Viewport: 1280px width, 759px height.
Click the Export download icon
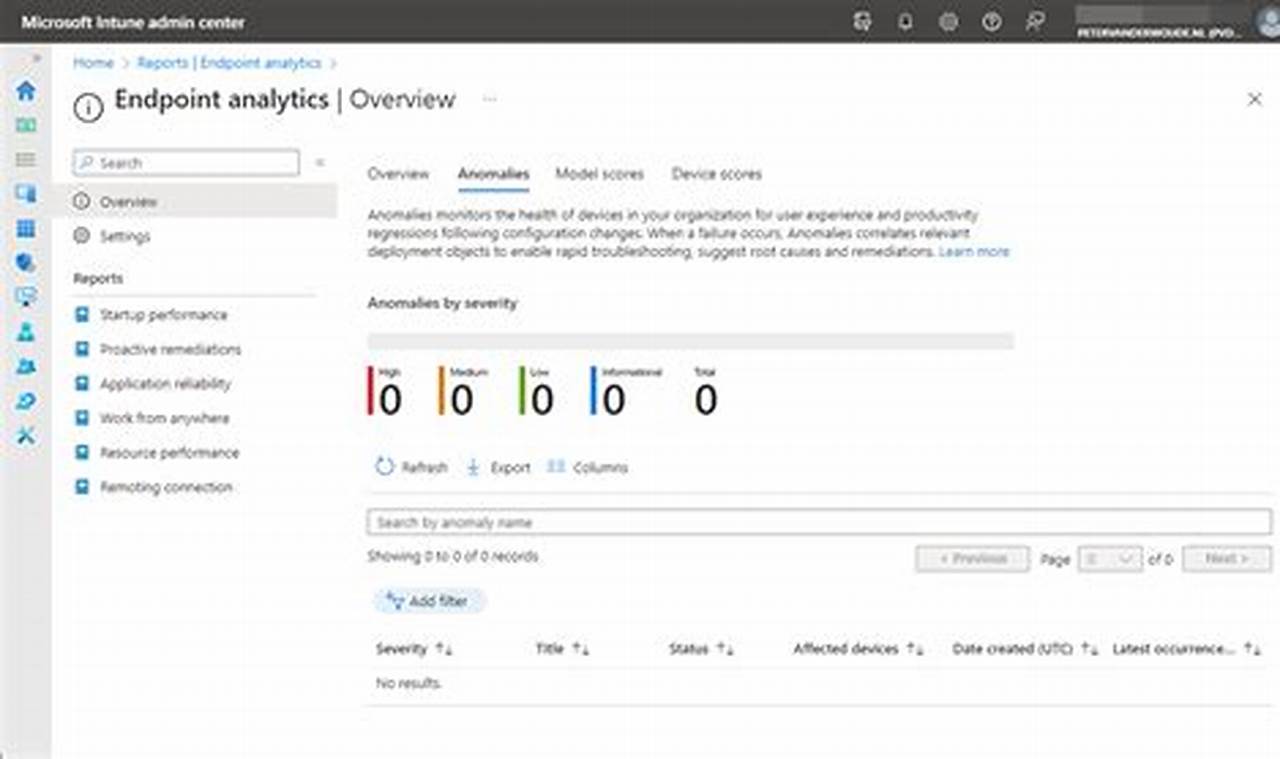pos(474,467)
